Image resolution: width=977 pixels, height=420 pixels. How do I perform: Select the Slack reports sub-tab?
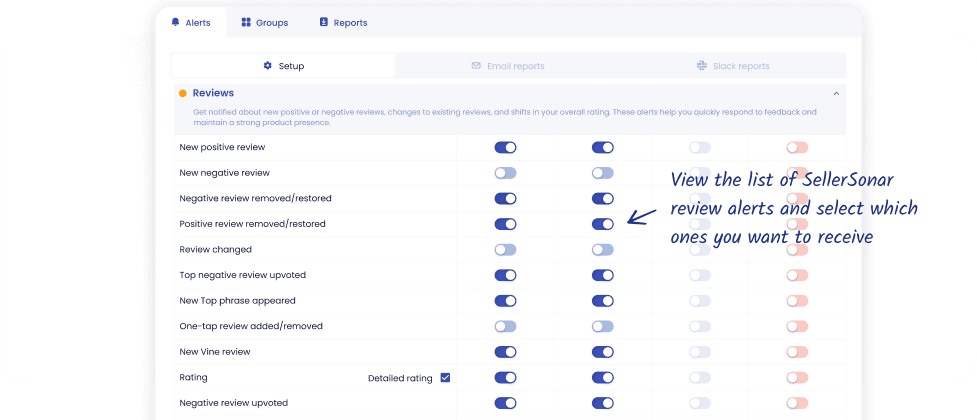click(733, 66)
